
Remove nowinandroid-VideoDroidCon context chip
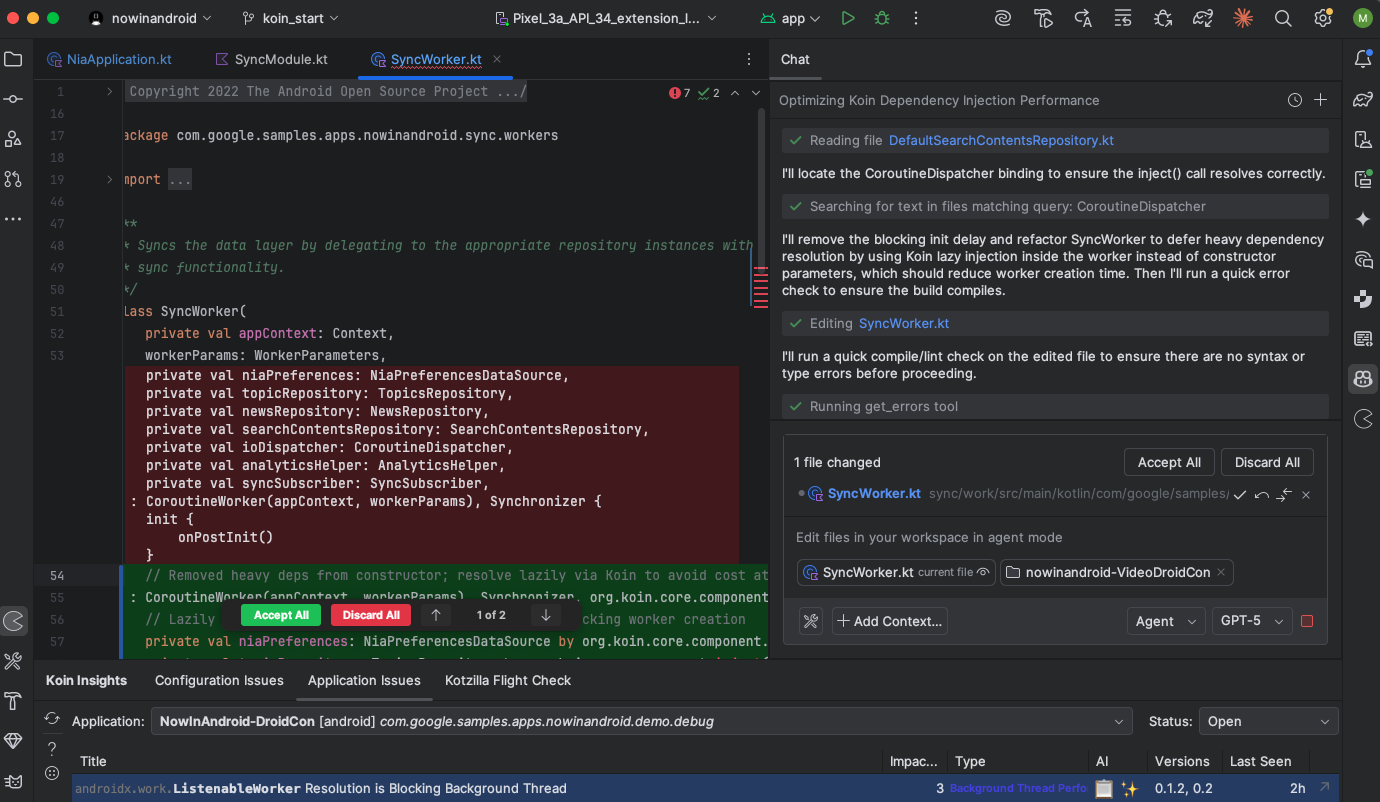[x=1221, y=572]
